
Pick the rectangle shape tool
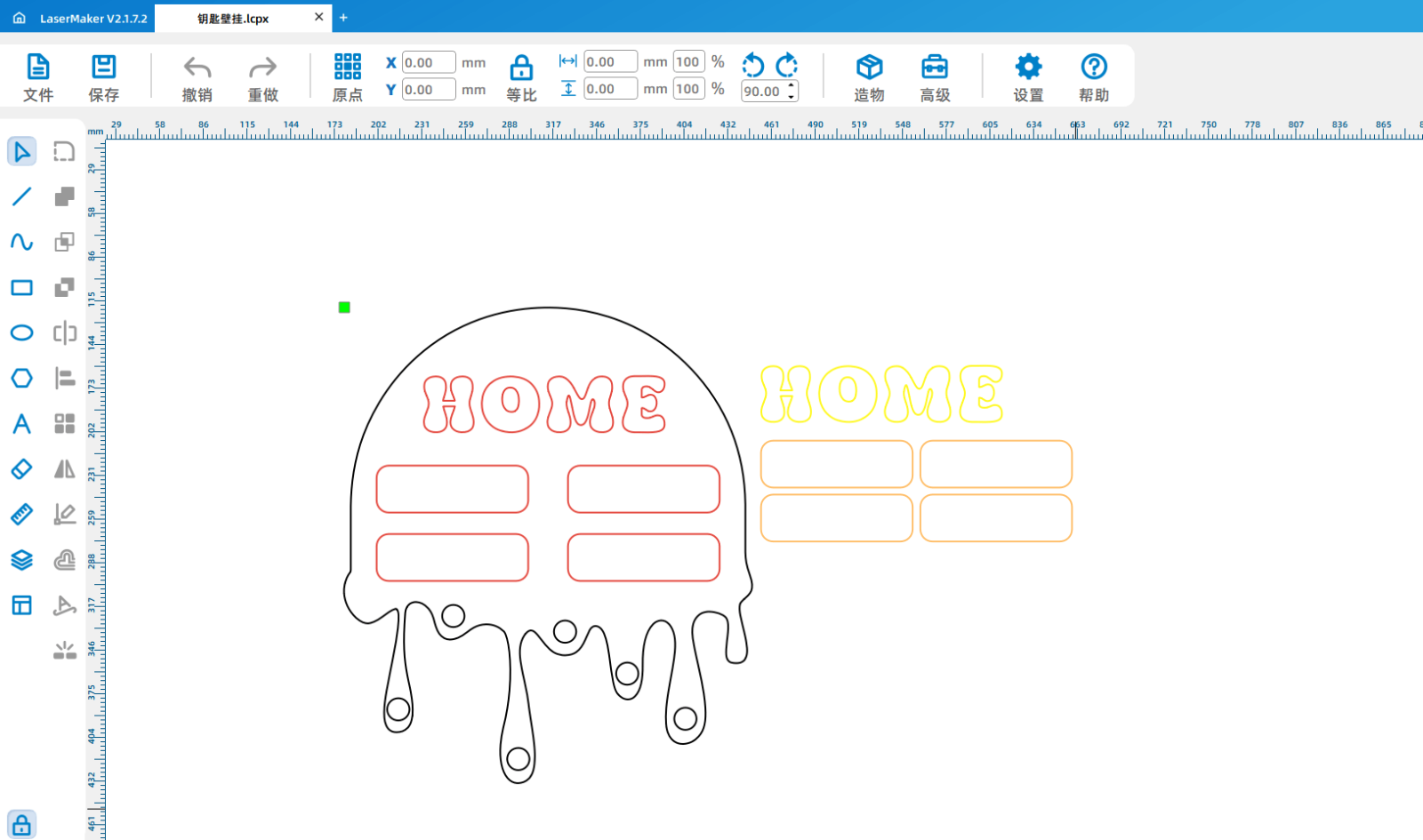tap(22, 288)
